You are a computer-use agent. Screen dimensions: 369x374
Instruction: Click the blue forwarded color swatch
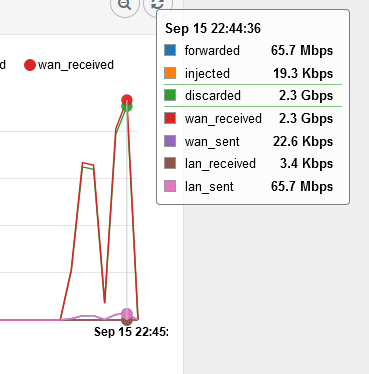(170, 50)
